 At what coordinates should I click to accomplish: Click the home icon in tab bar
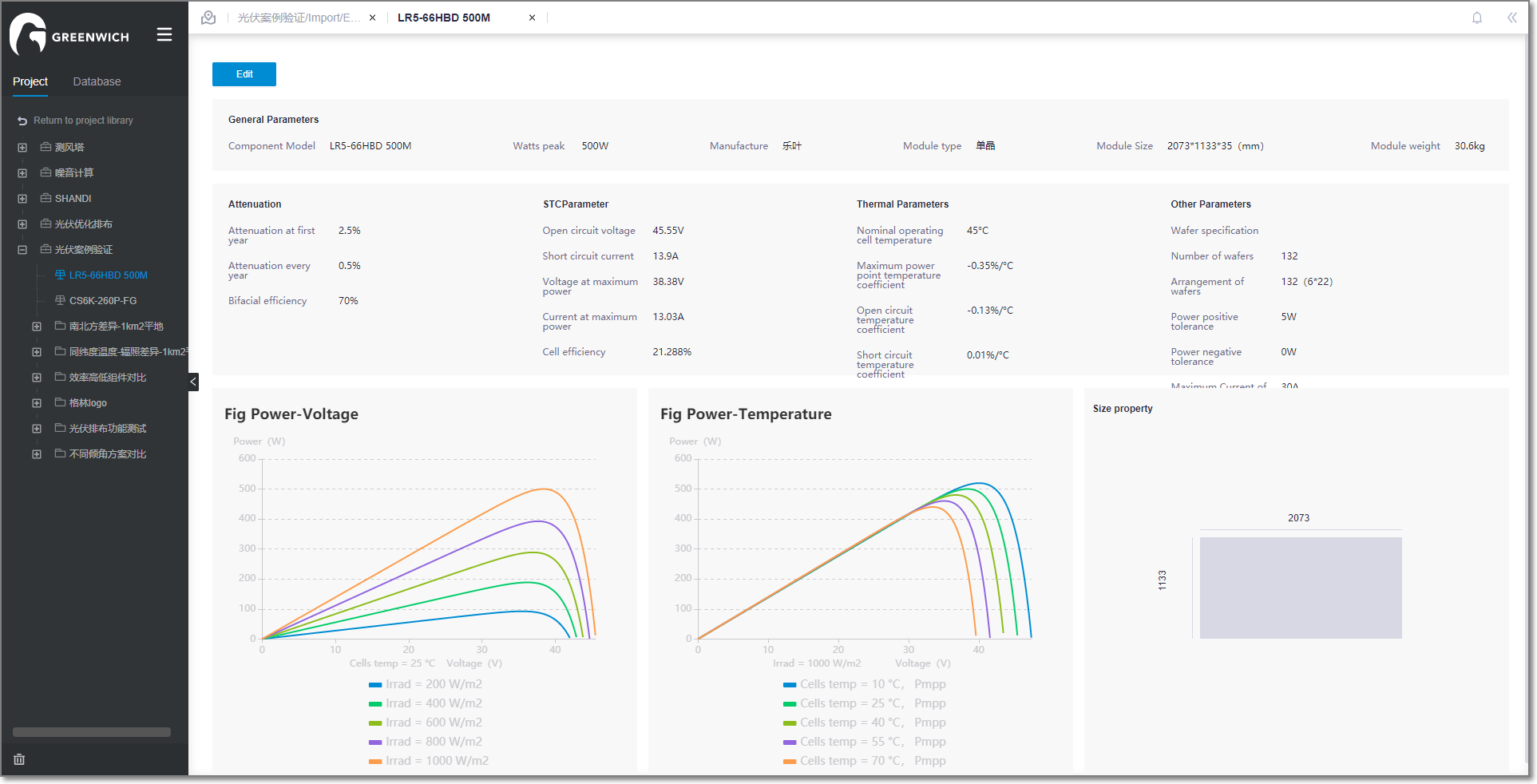[208, 18]
